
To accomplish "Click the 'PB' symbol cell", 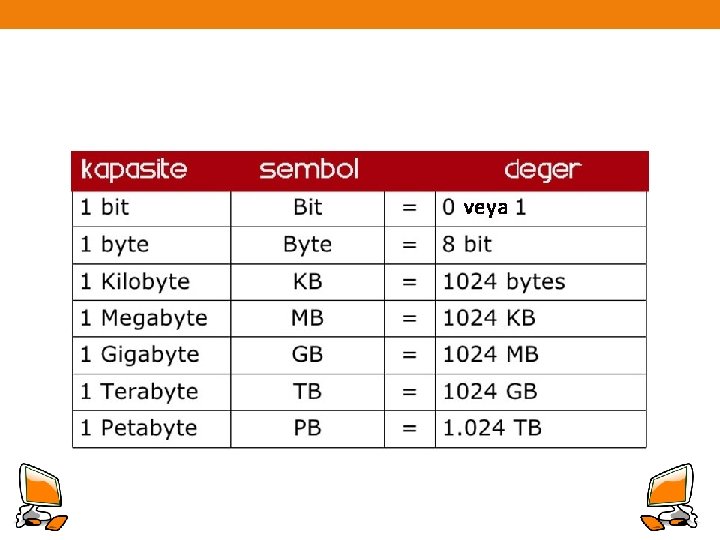I will pyautogui.click(x=308, y=428).
